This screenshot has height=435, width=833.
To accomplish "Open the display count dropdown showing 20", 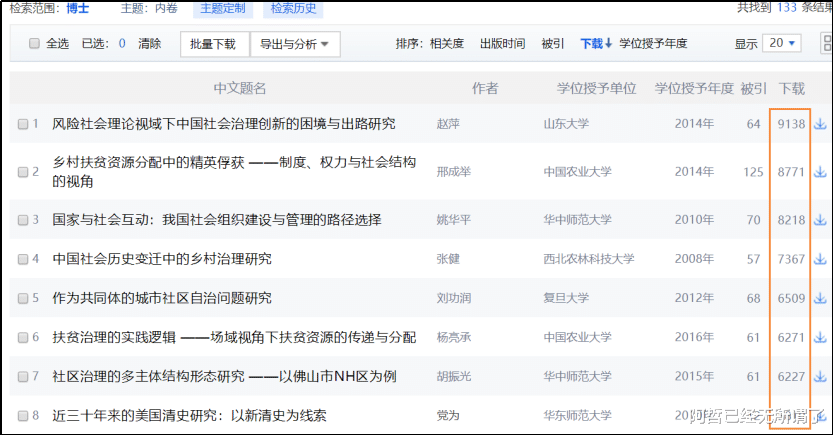I will point(781,43).
